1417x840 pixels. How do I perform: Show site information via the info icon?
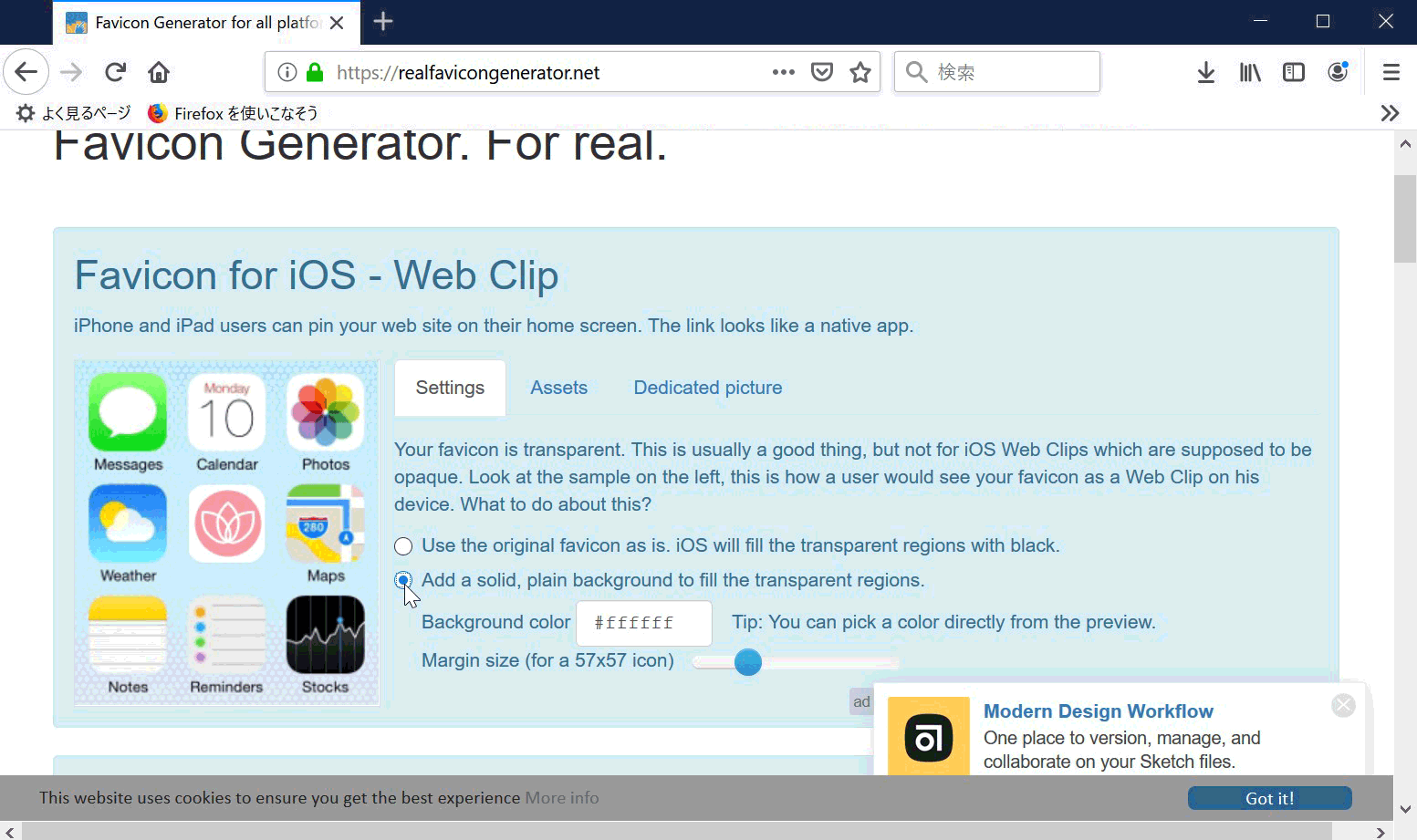pos(287,72)
